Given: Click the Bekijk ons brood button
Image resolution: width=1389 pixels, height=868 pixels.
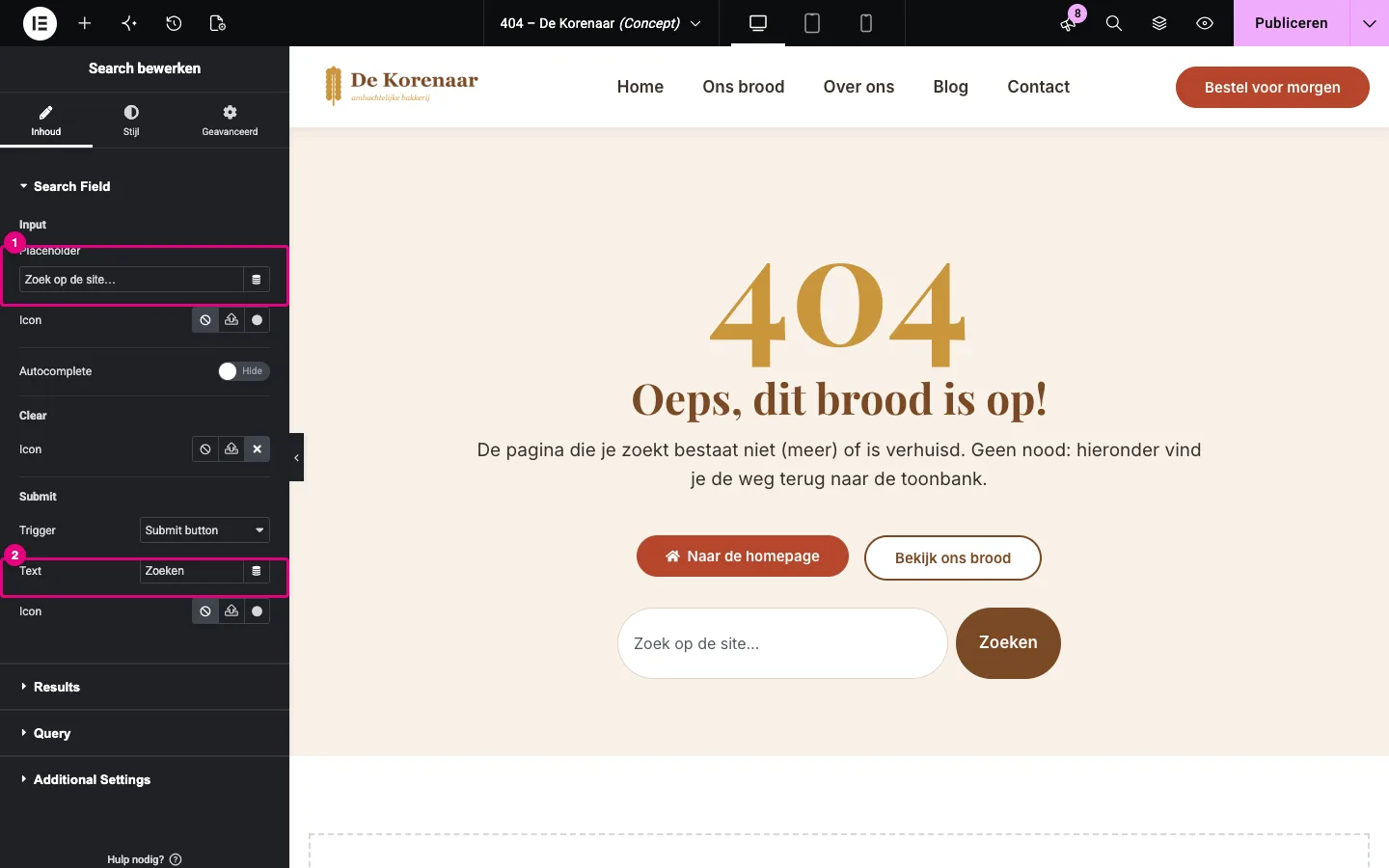Looking at the screenshot, I should pos(953,557).
